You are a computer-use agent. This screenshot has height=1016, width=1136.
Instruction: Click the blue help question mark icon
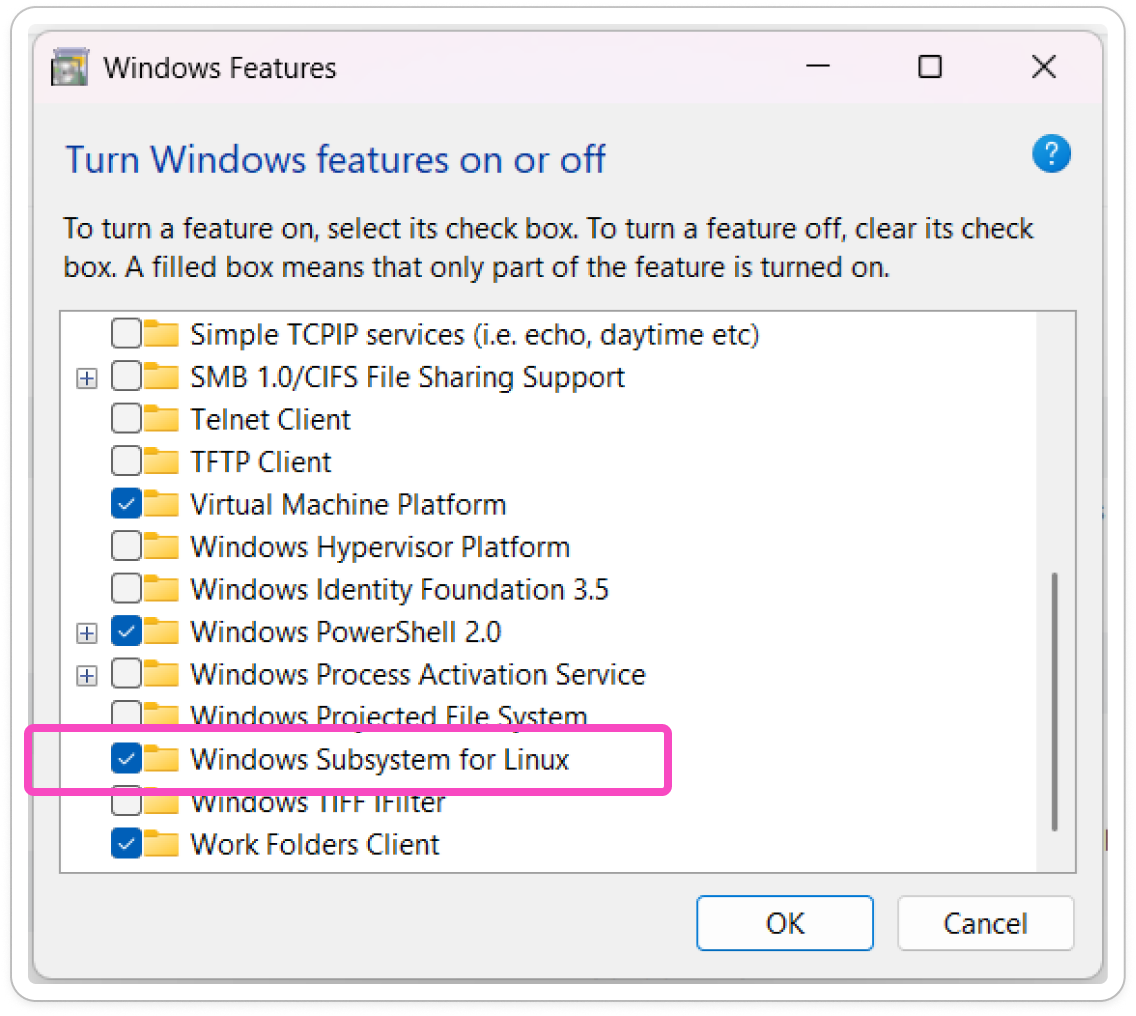tap(1051, 155)
